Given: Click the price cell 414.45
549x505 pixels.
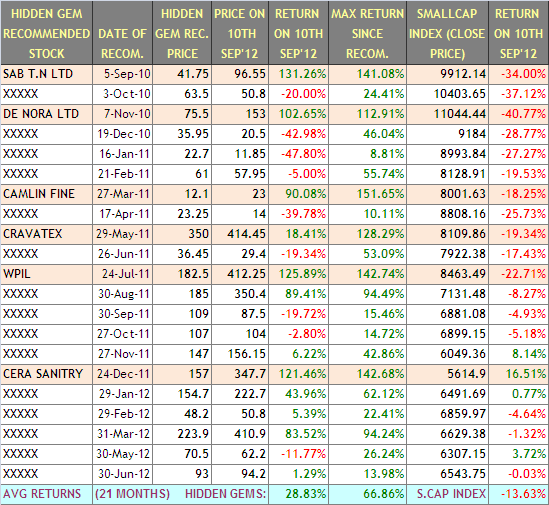Looking at the screenshot, I should (x=240, y=234).
